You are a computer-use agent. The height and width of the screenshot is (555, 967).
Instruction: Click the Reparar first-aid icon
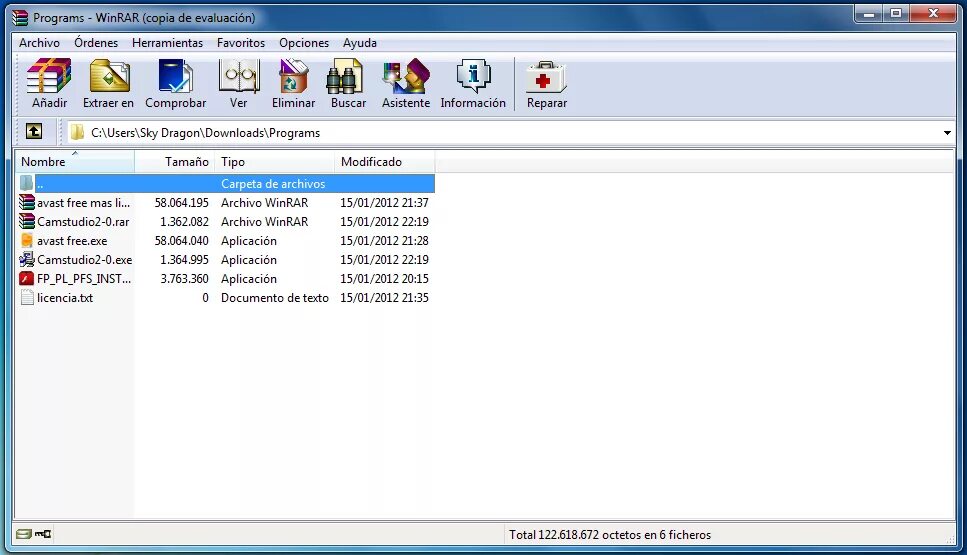click(x=546, y=77)
